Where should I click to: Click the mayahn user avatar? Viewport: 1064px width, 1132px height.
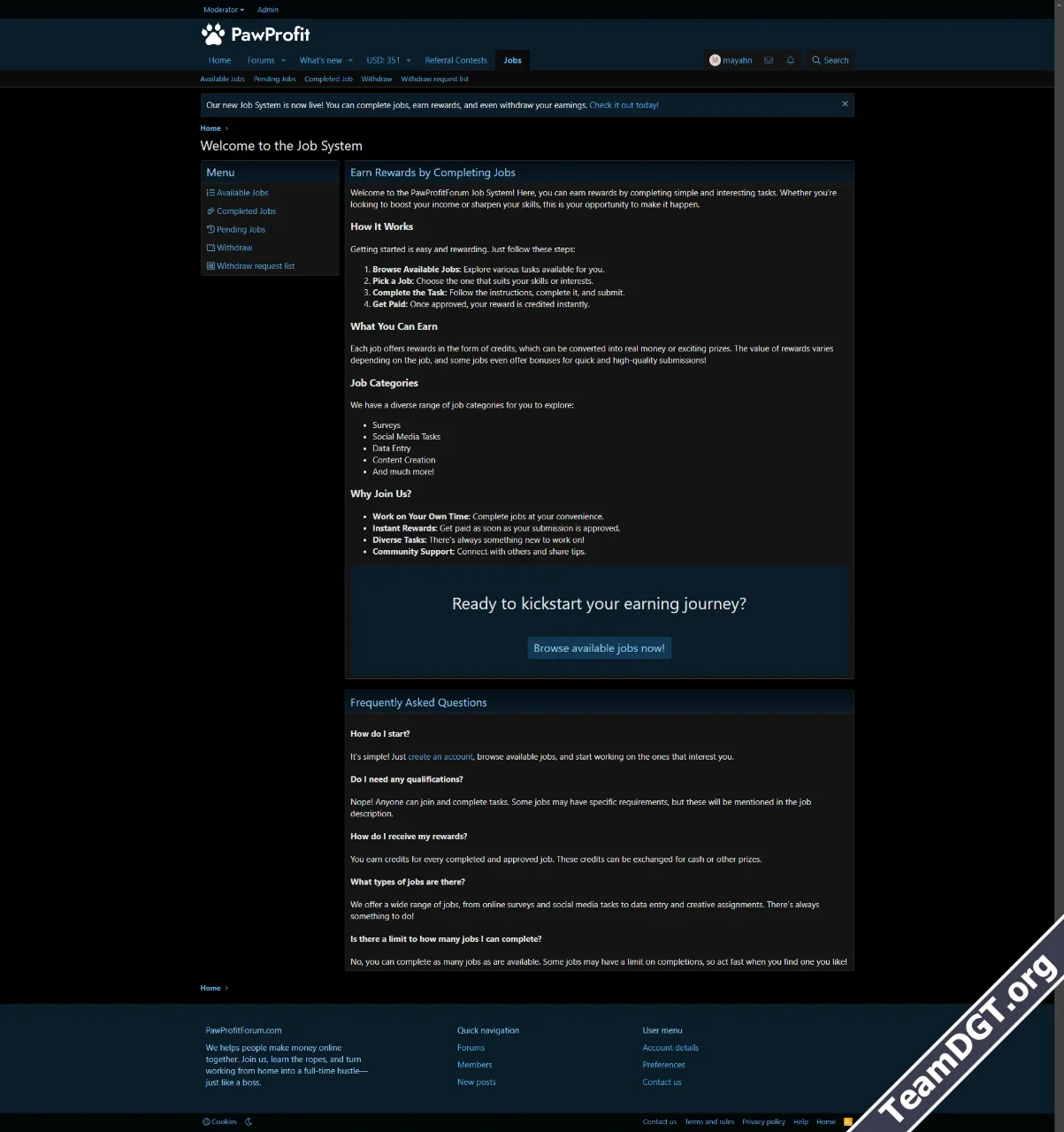pos(715,60)
